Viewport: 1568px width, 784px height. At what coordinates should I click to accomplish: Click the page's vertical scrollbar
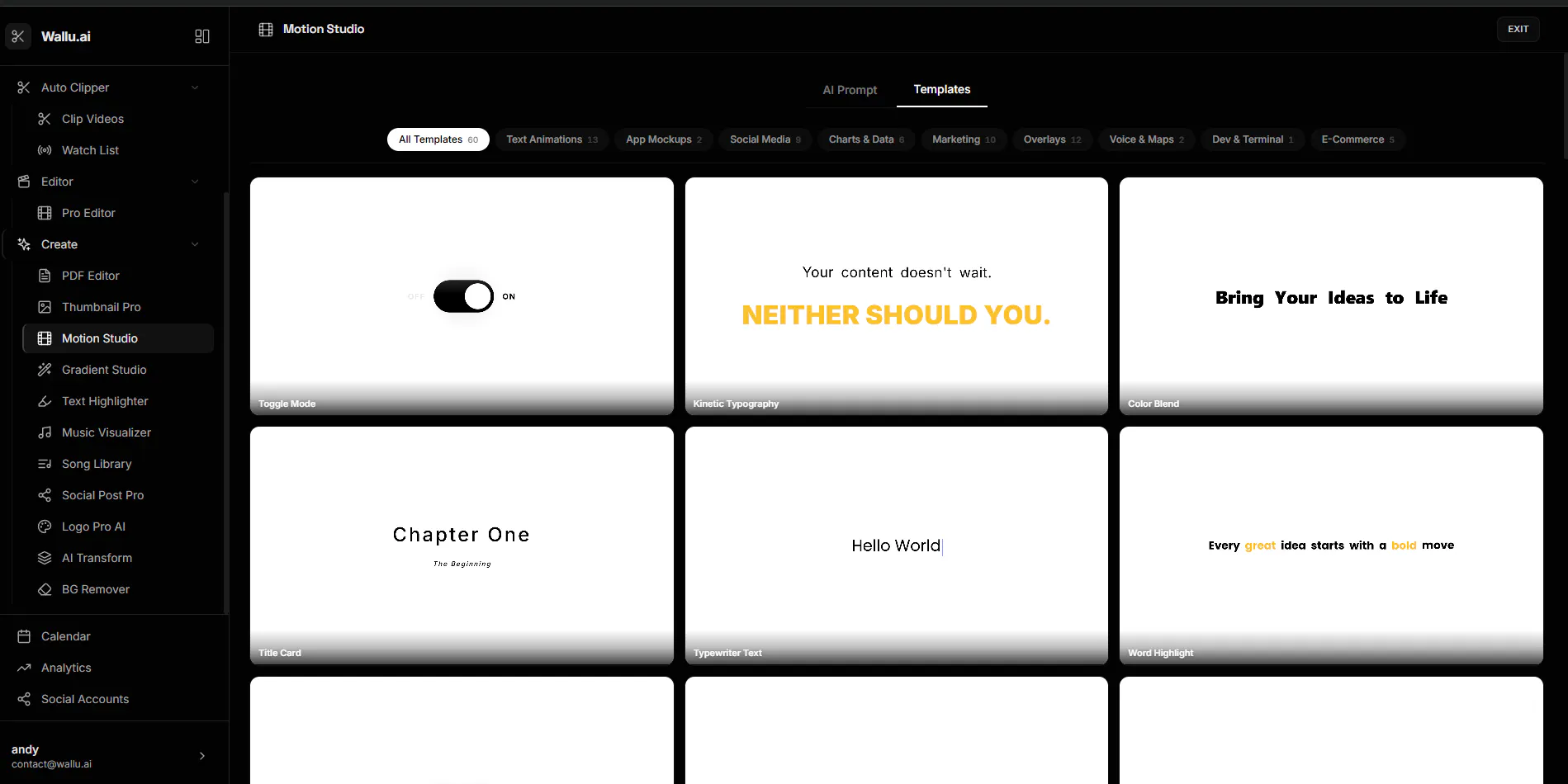point(1565,106)
